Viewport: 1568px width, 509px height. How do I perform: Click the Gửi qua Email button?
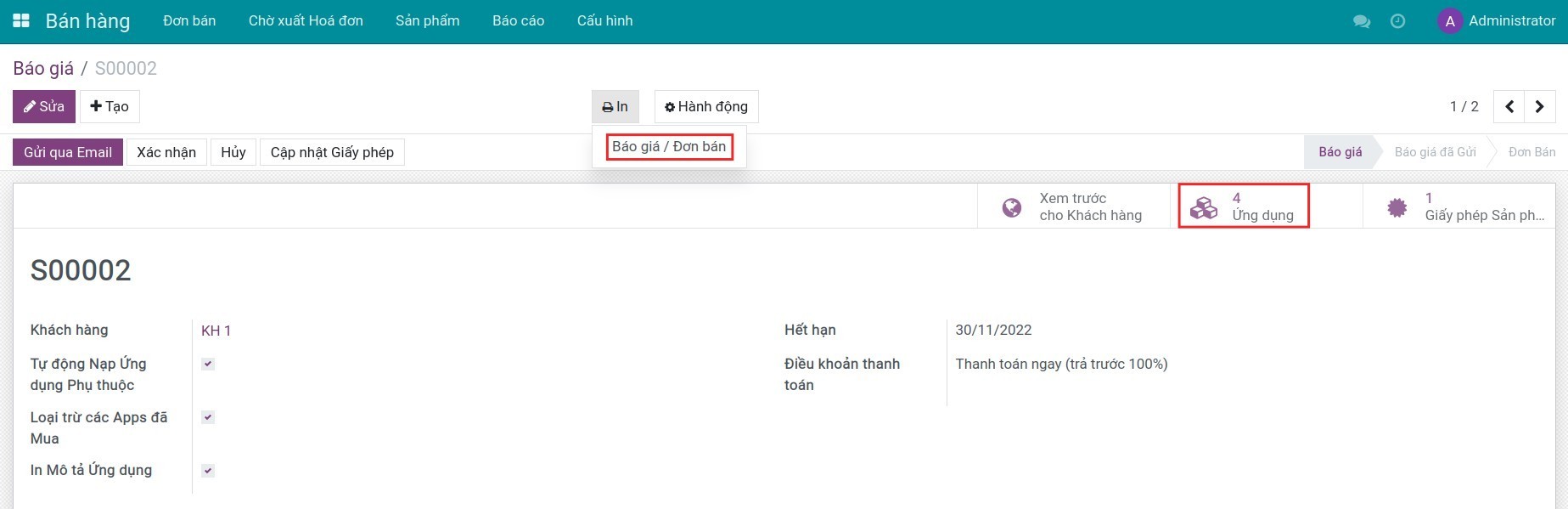(x=68, y=152)
